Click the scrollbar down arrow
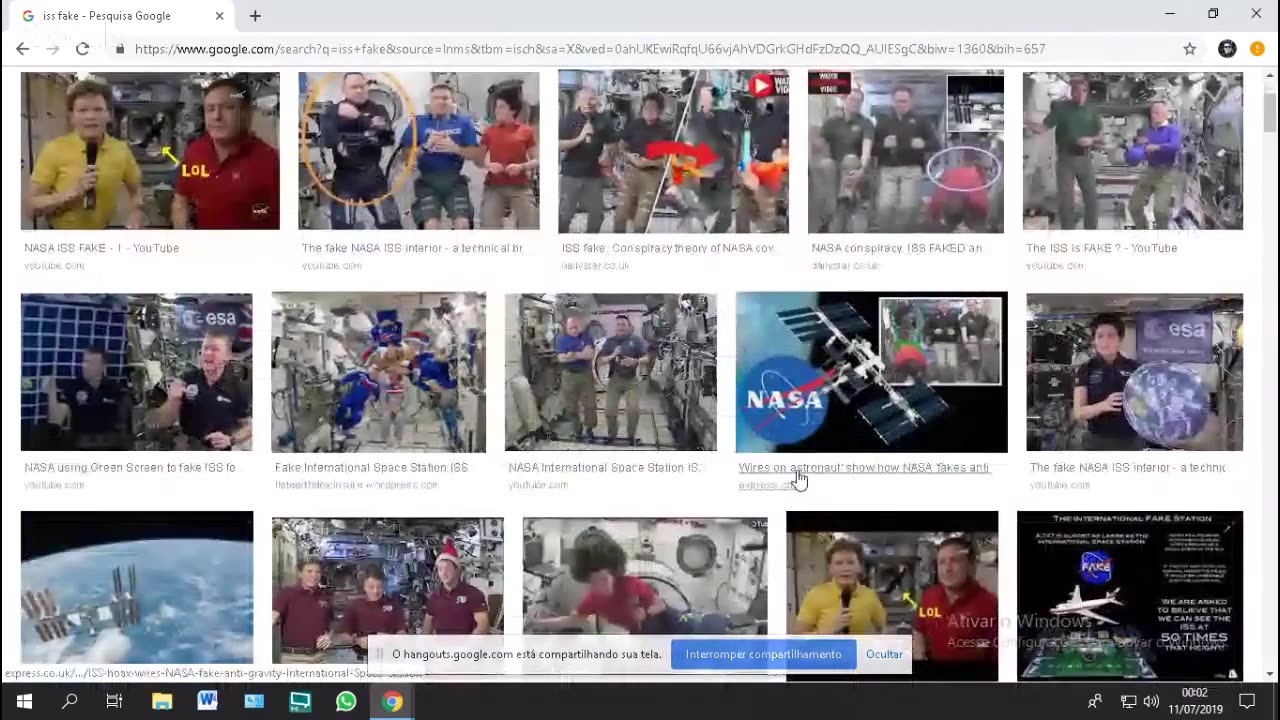 [x=1270, y=675]
